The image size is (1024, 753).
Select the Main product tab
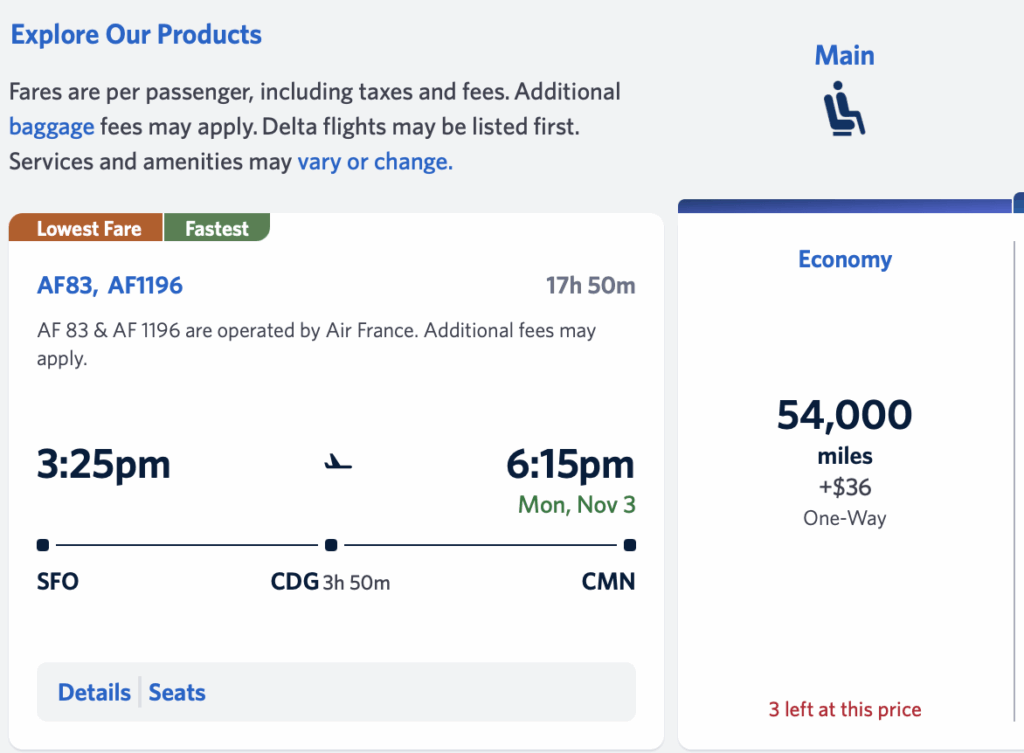(844, 55)
